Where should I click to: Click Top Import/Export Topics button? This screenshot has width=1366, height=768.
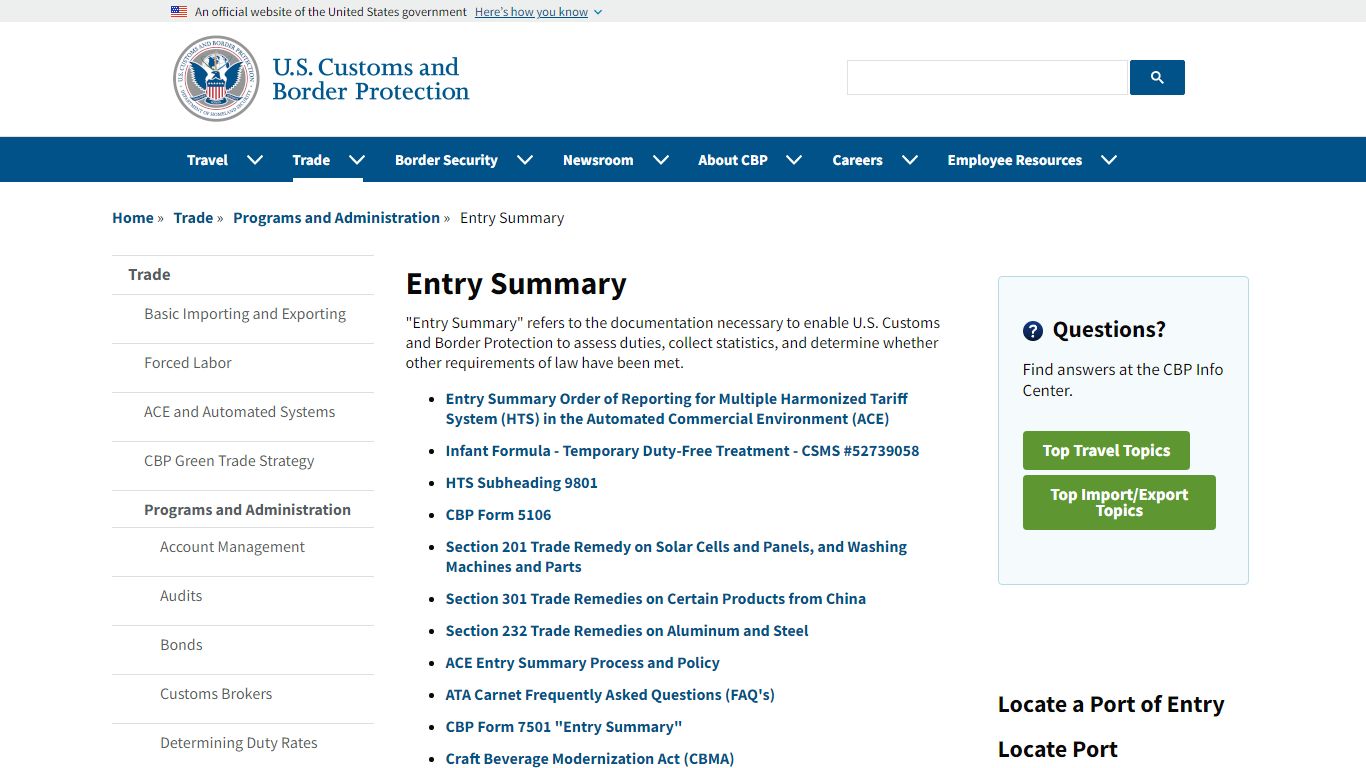click(x=1119, y=503)
